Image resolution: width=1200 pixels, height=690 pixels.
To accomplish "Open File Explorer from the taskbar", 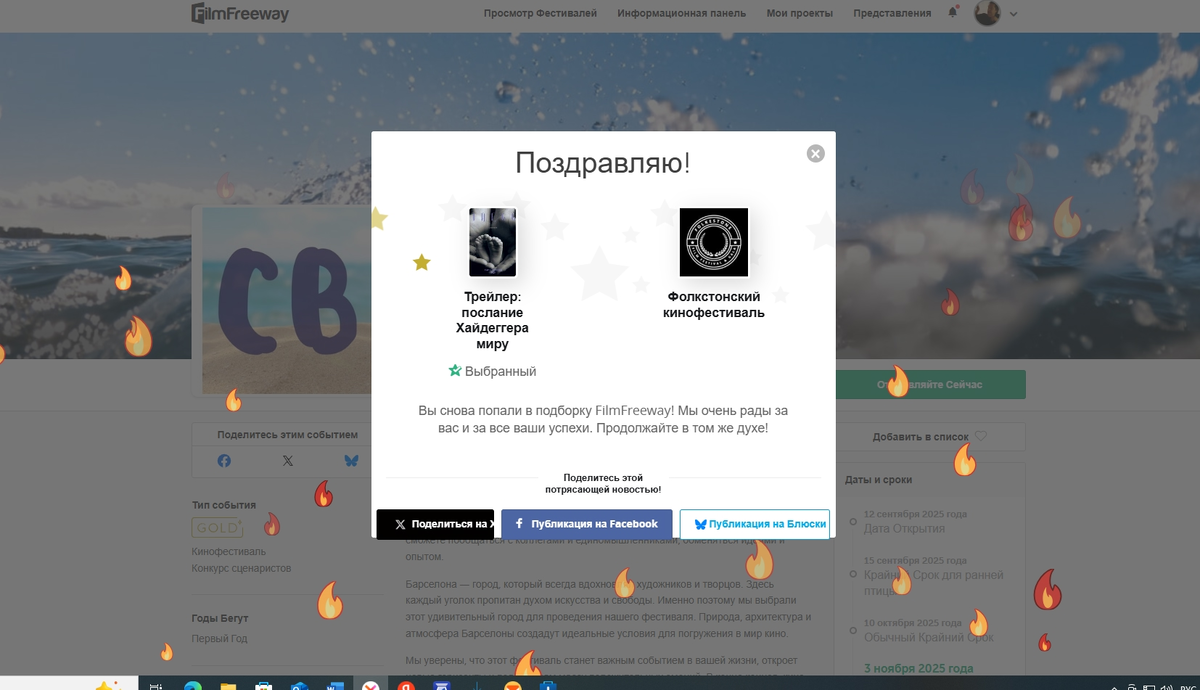I will point(228,686).
